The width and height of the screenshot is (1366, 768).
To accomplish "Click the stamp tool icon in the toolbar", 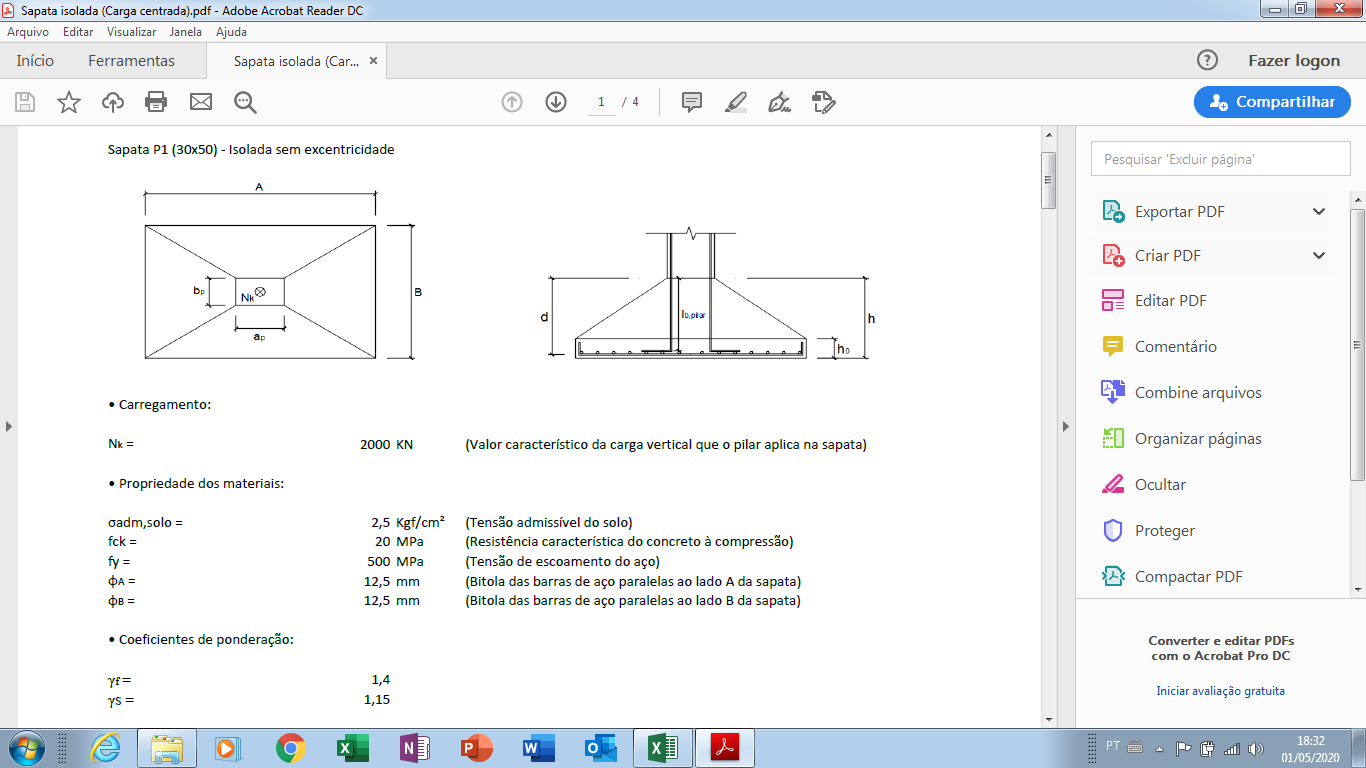I will coord(824,102).
